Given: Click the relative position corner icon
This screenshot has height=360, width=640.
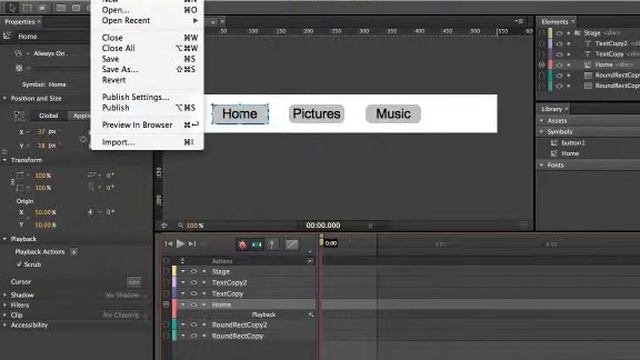Looking at the screenshot, I should [19, 116].
